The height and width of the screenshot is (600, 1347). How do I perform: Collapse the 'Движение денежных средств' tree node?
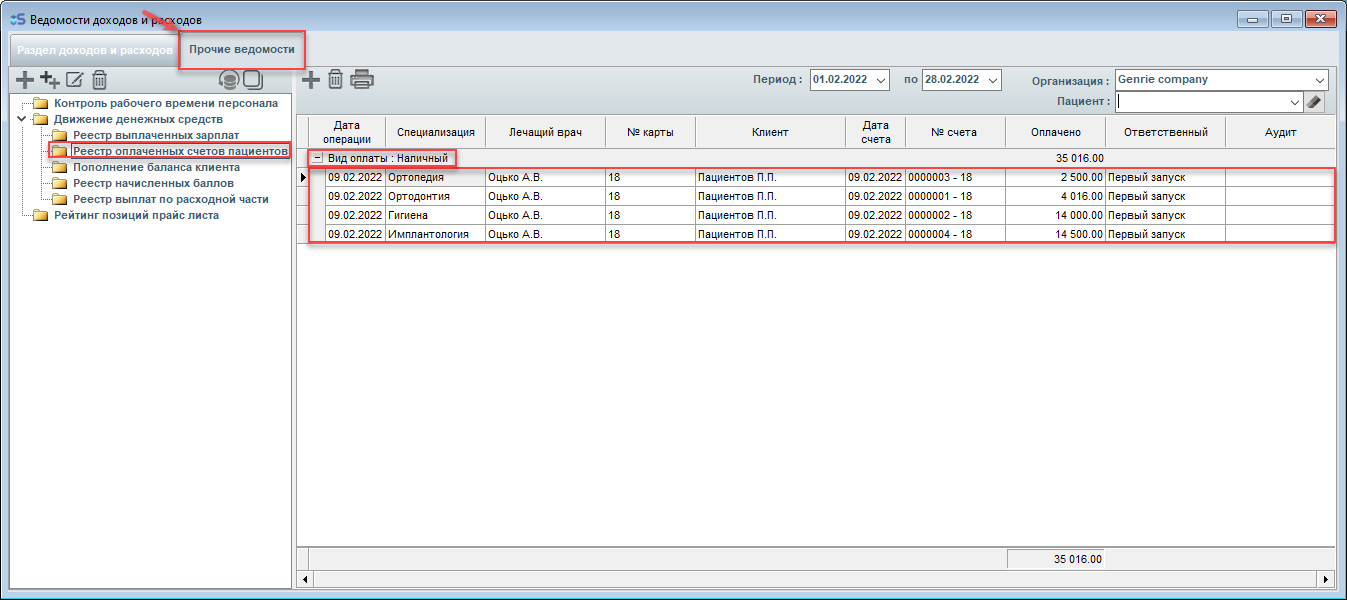(21, 119)
